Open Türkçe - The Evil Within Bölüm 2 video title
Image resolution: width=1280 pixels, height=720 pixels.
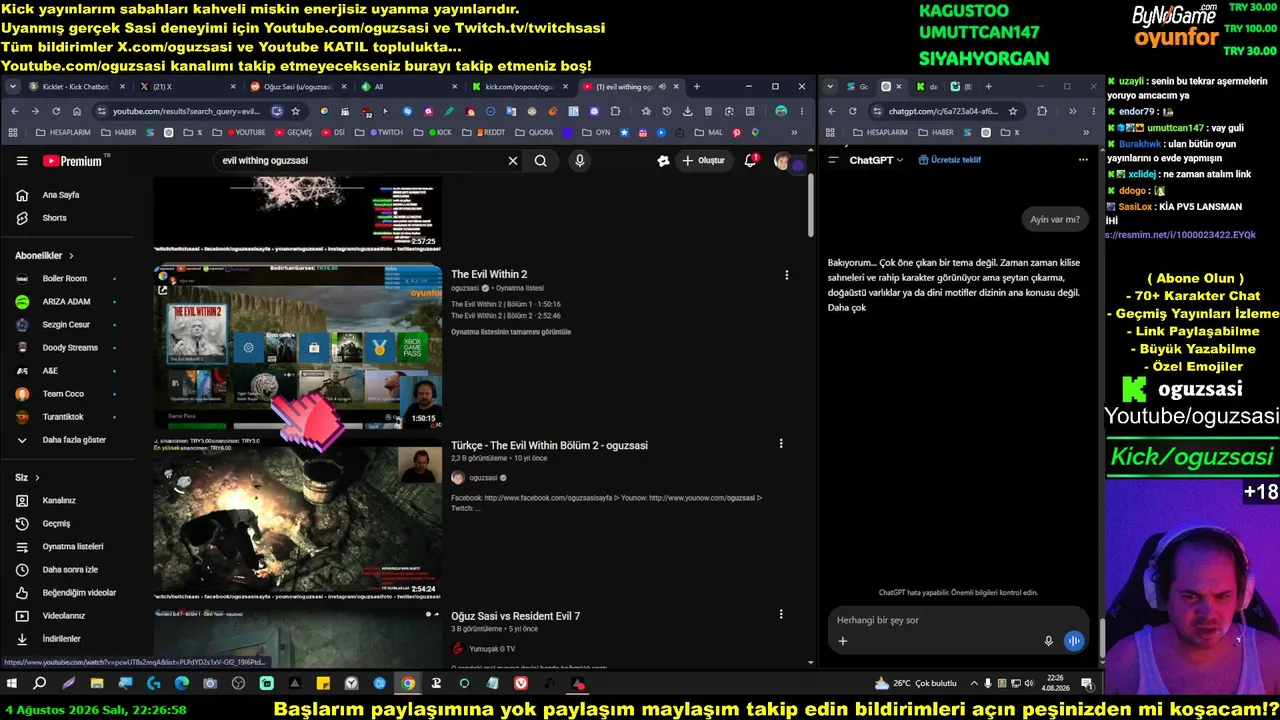pos(549,445)
